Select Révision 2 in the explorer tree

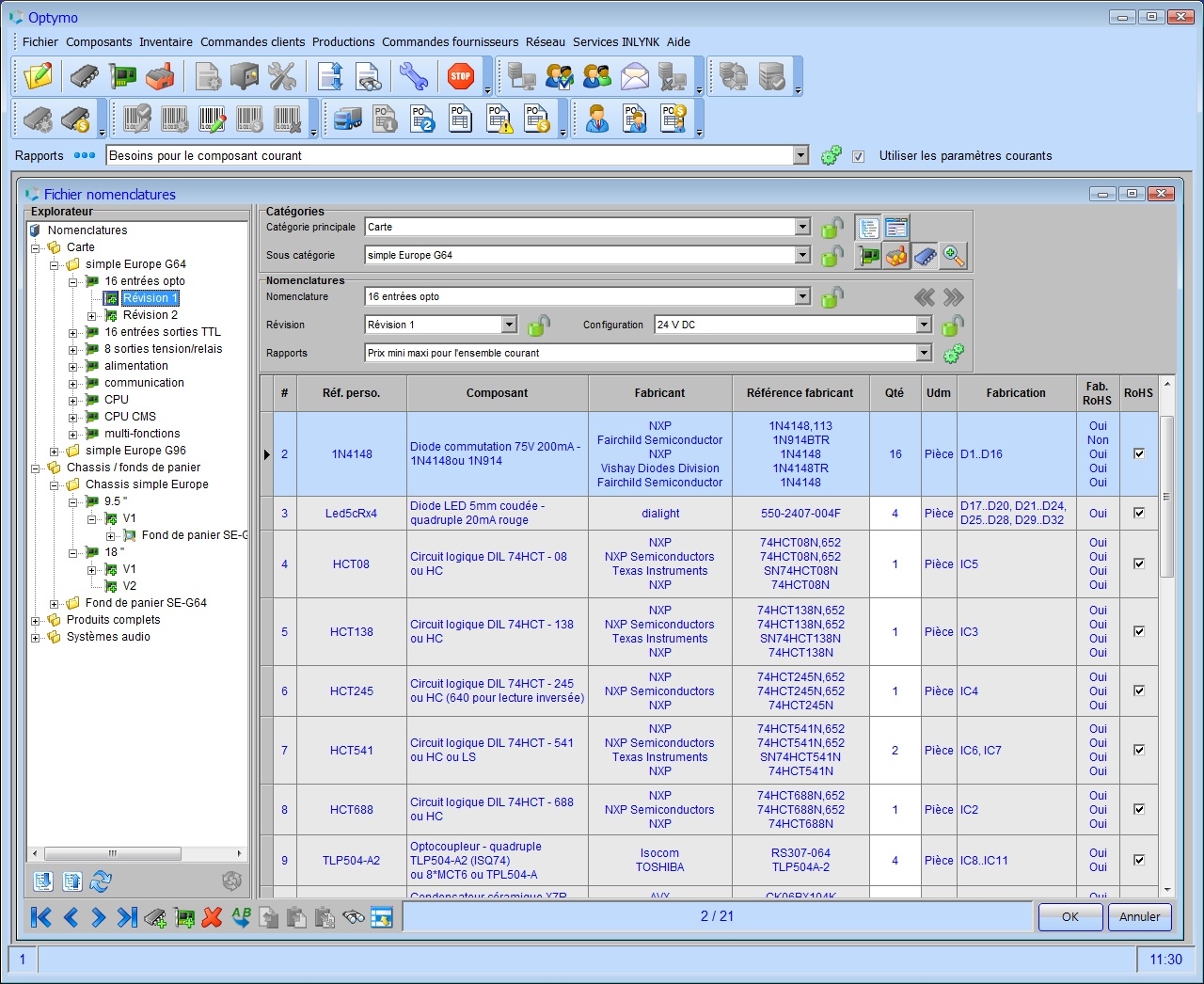[x=150, y=315]
